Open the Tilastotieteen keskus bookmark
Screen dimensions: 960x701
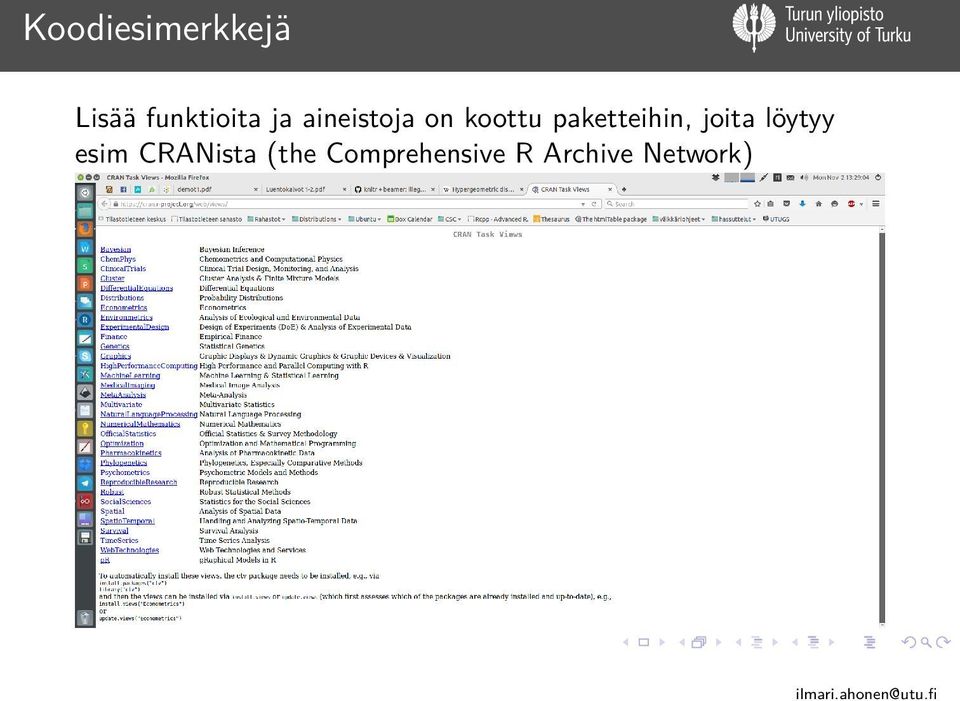133,219
